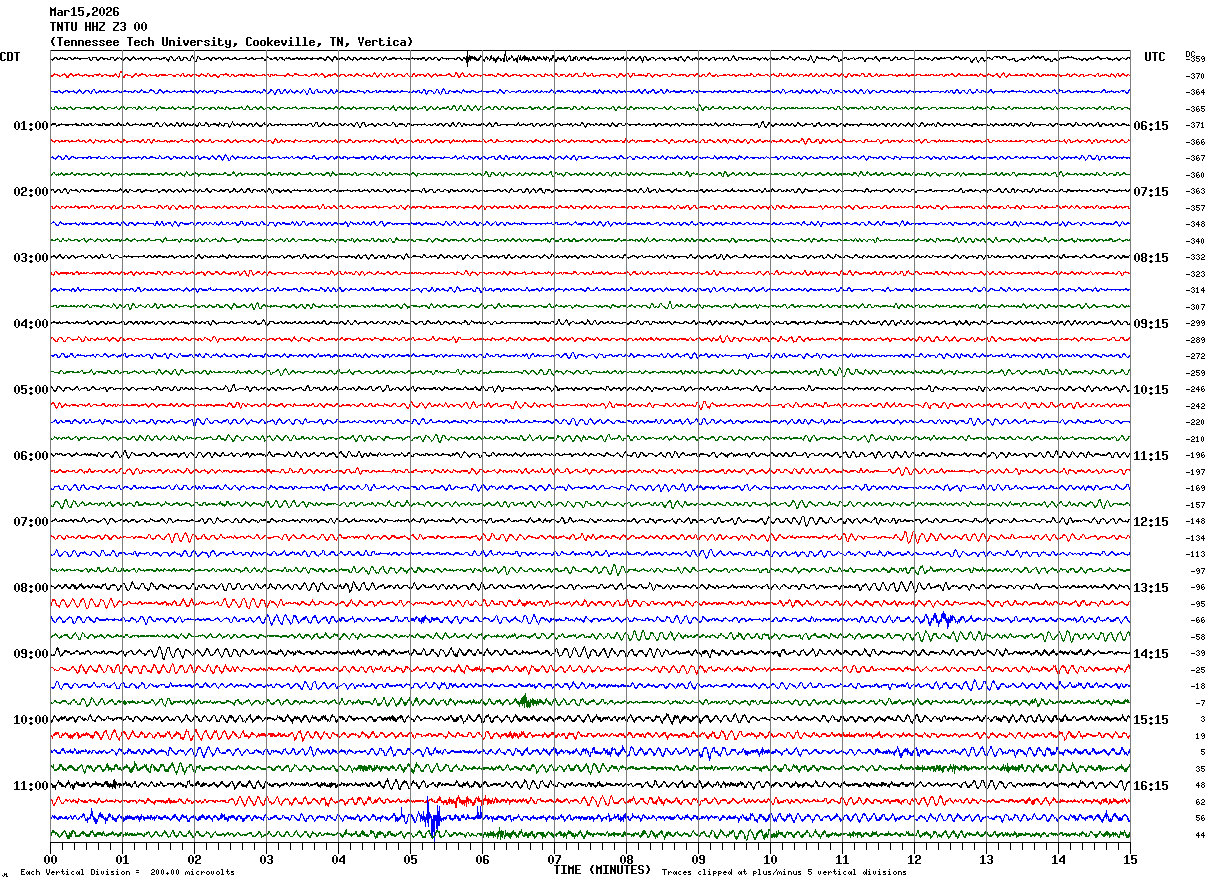Click the 'CDT' timezone label
The height and width of the screenshot is (886, 1210).
point(10,57)
